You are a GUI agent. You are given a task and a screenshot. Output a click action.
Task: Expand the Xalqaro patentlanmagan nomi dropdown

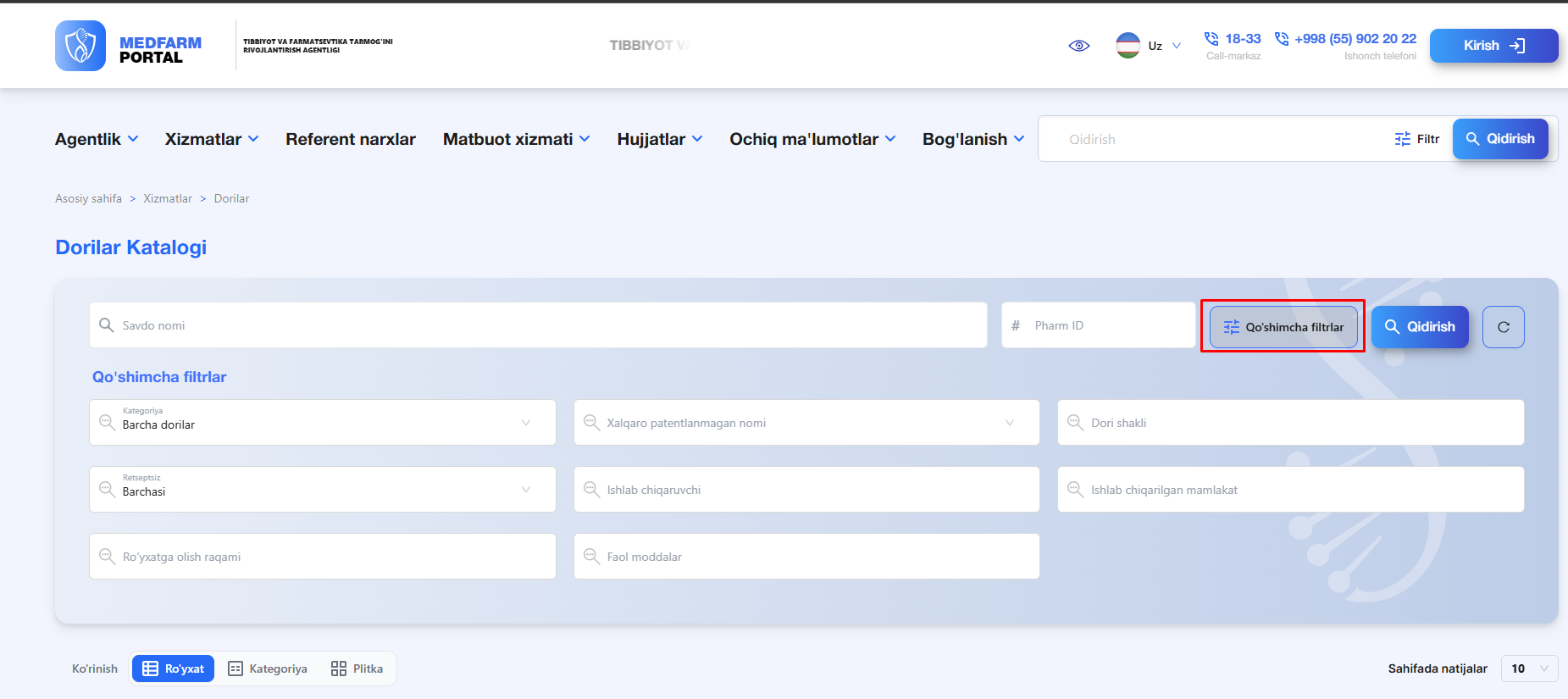pyautogui.click(x=806, y=422)
